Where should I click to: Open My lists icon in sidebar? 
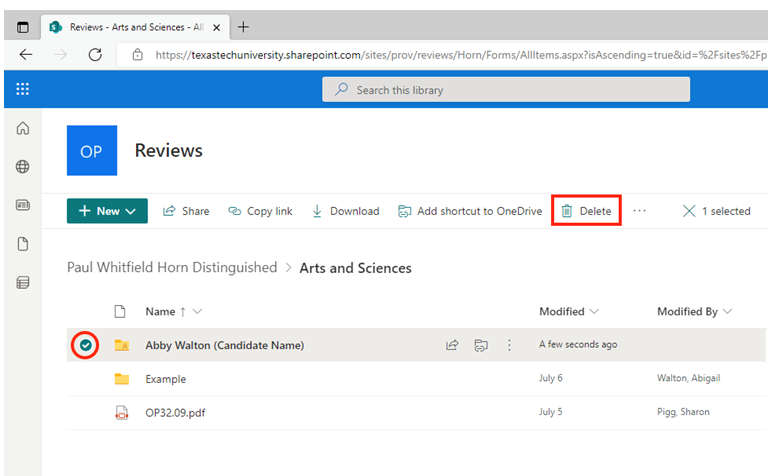[x=23, y=283]
